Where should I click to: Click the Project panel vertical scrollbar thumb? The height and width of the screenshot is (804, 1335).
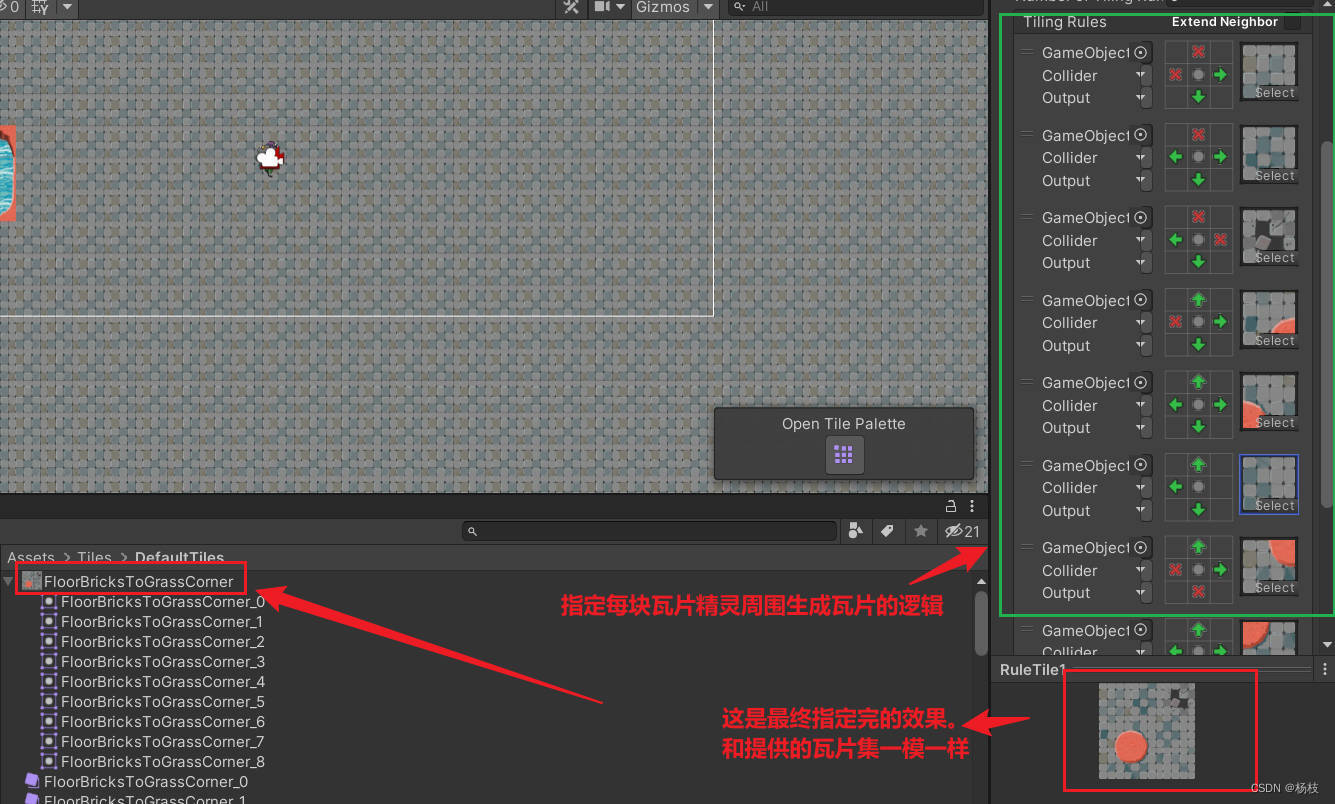[x=981, y=622]
